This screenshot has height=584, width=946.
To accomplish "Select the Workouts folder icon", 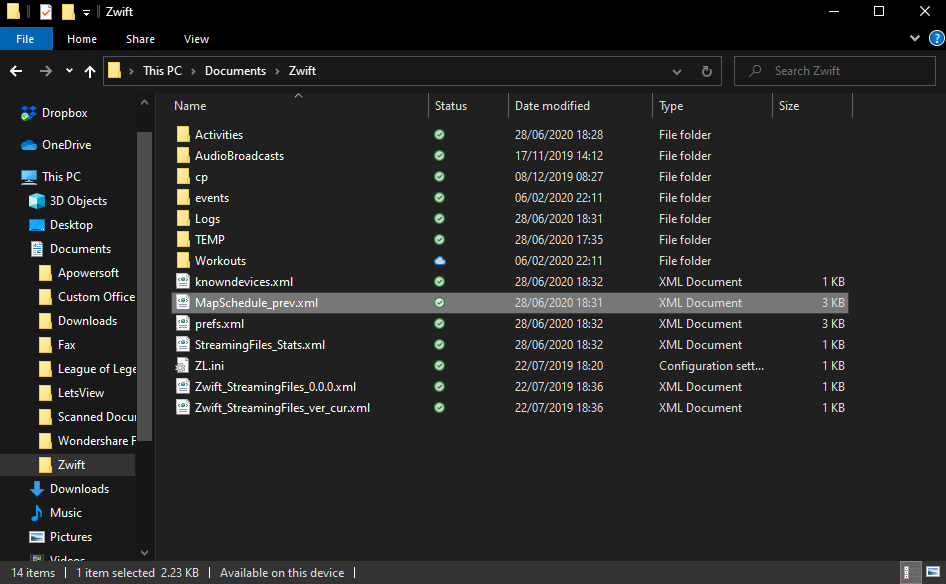I will 183,261.
